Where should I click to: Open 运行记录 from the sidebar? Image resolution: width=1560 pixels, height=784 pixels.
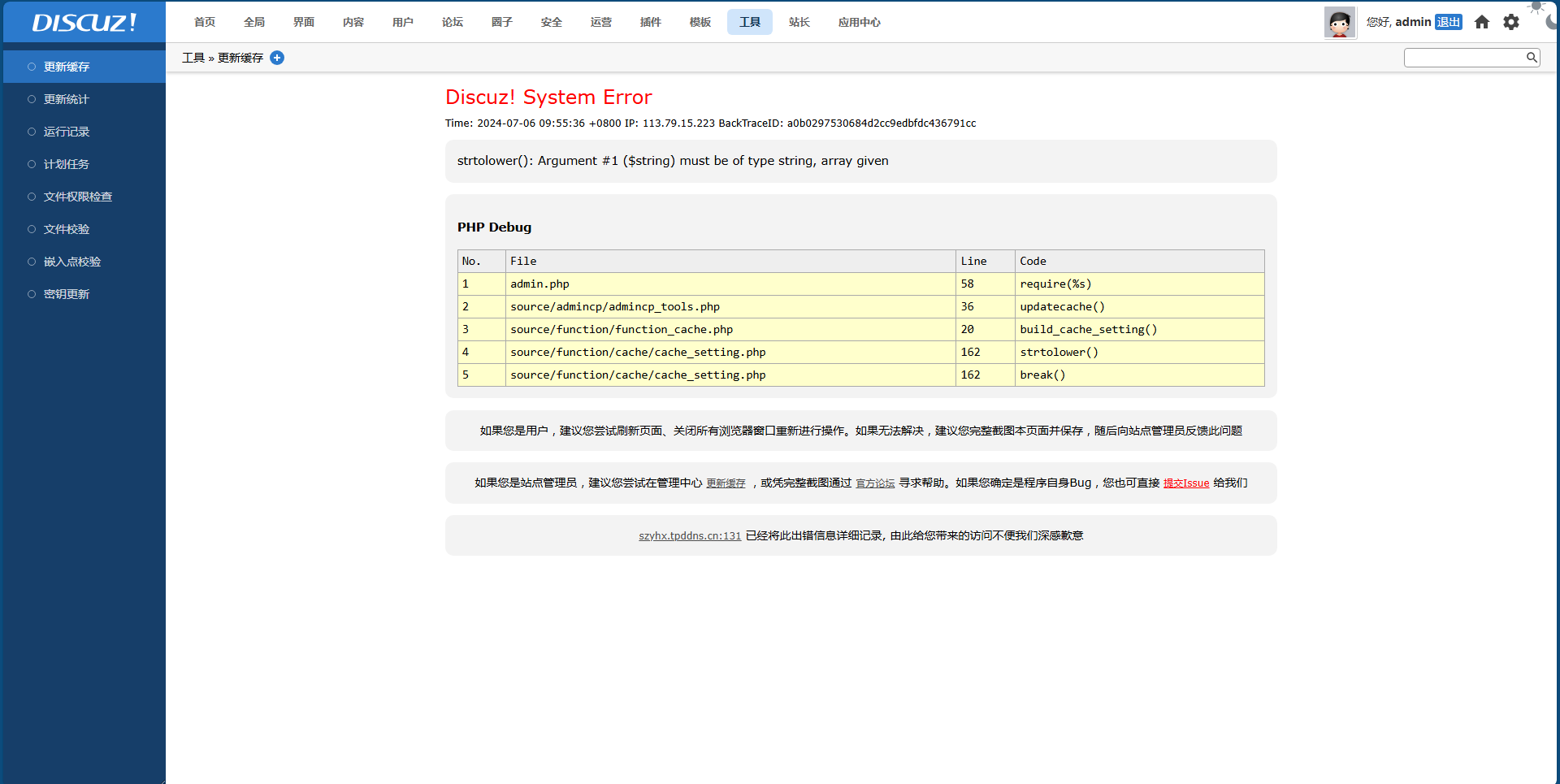pyautogui.click(x=67, y=132)
